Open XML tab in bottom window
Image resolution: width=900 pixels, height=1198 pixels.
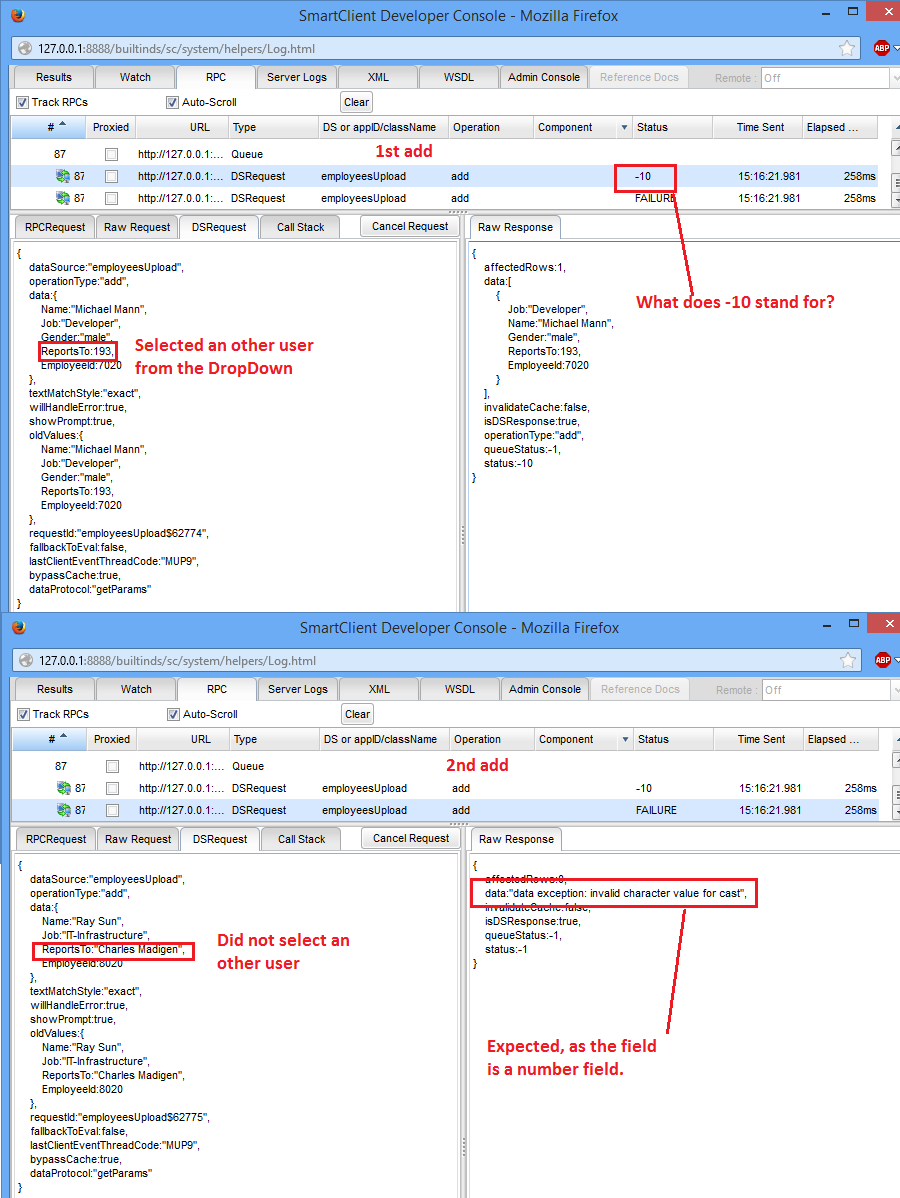pos(379,689)
